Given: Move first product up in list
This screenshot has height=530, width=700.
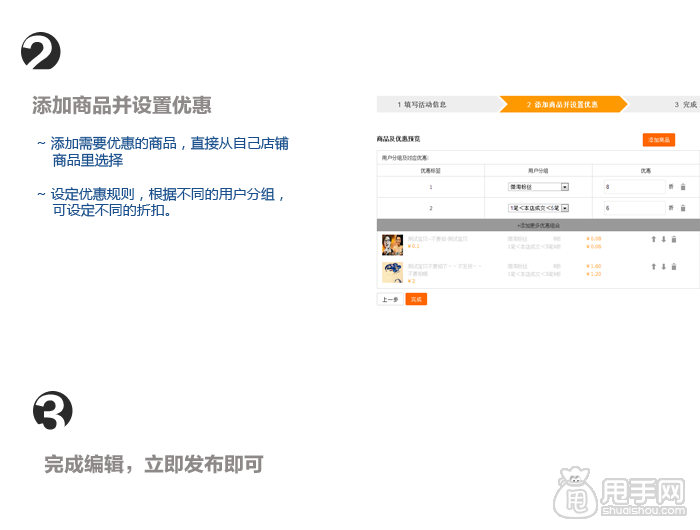Looking at the screenshot, I should pos(653,240).
